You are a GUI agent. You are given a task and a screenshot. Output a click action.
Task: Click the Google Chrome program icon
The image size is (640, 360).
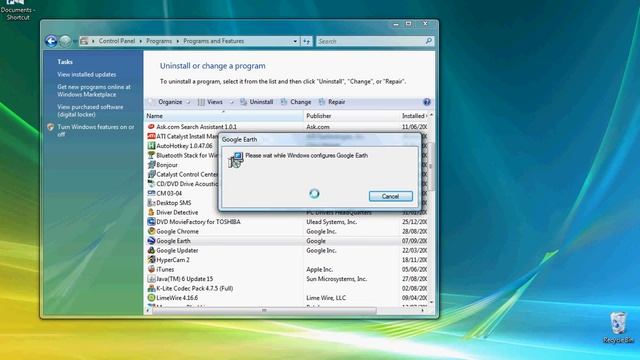pos(151,231)
